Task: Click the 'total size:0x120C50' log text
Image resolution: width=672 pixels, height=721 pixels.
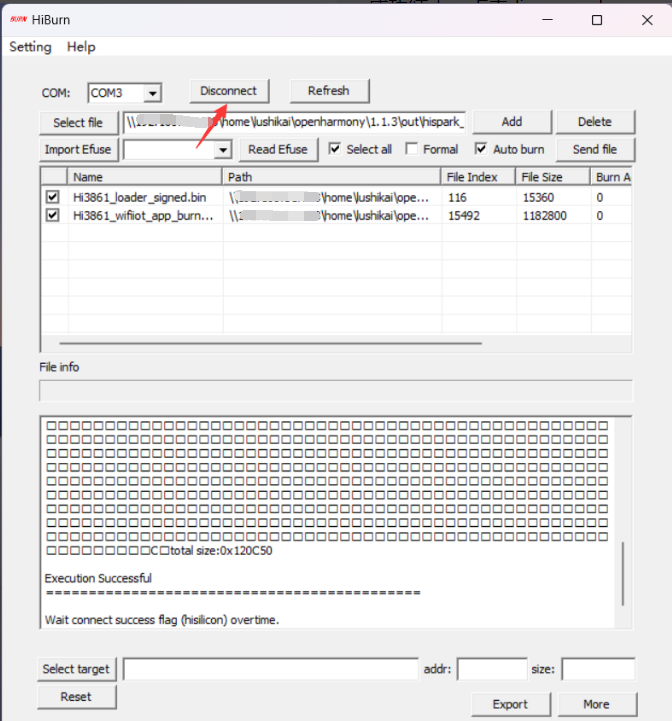Action: pos(221,551)
